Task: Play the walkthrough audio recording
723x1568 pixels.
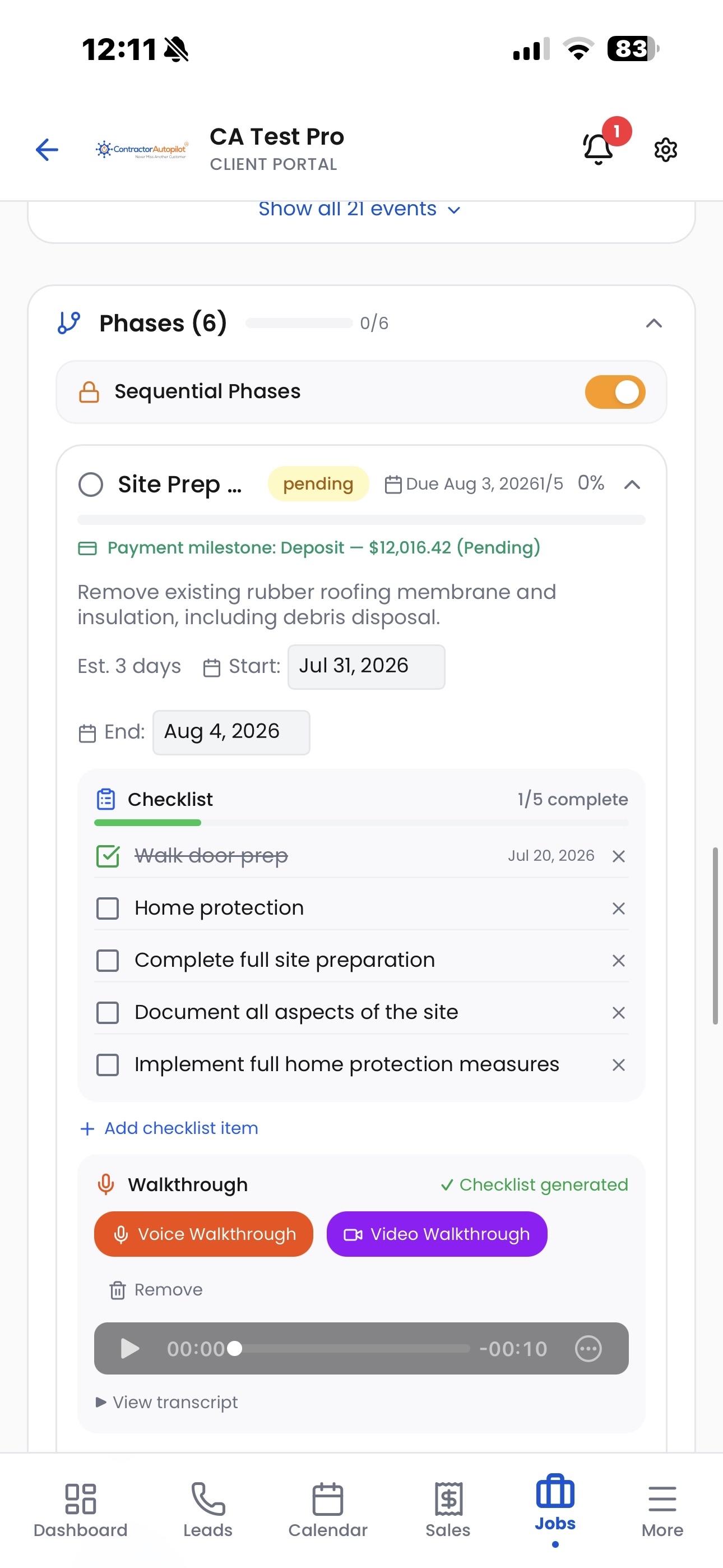Action: pos(129,1348)
